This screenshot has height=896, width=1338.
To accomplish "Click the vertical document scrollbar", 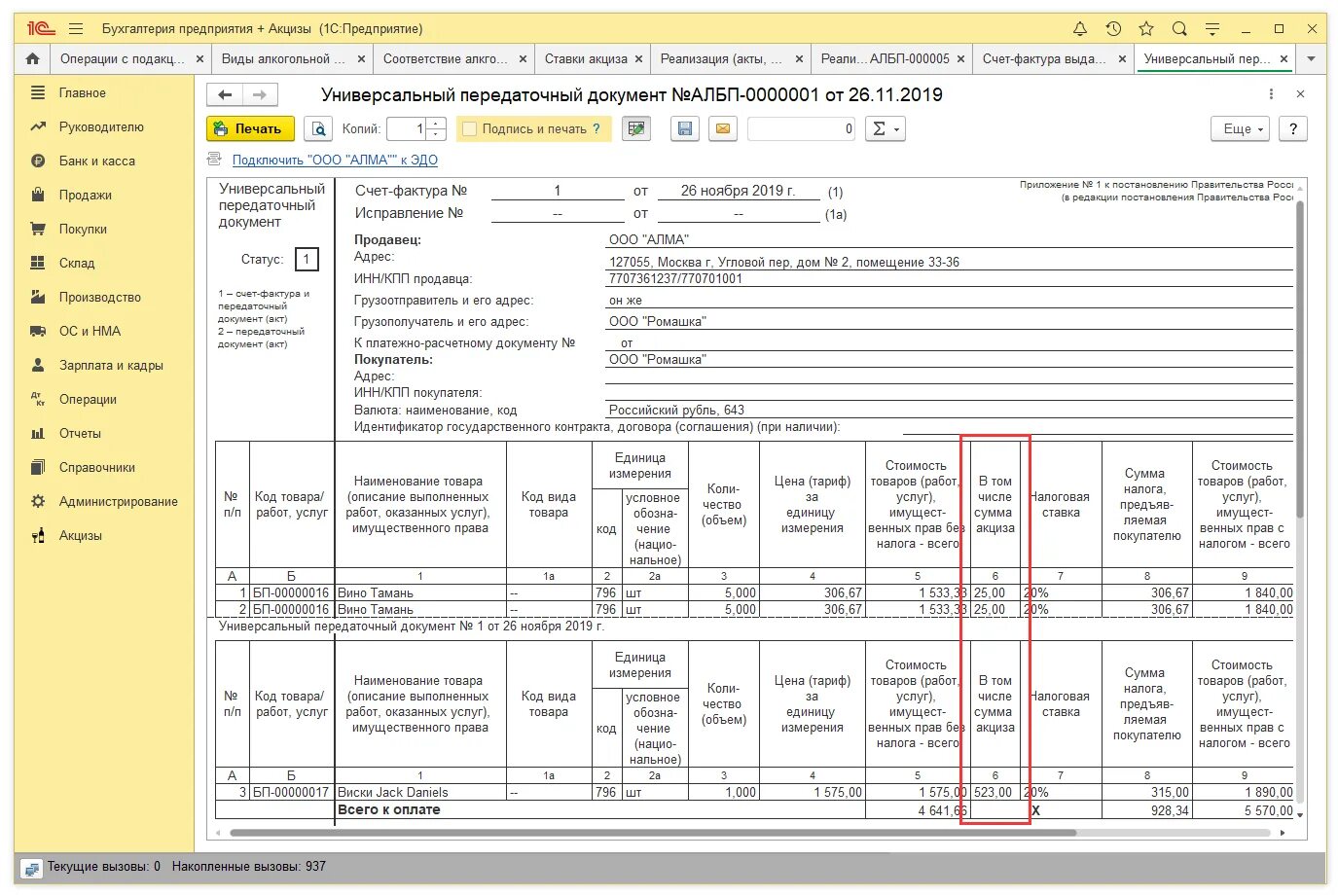I will 1299,360.
